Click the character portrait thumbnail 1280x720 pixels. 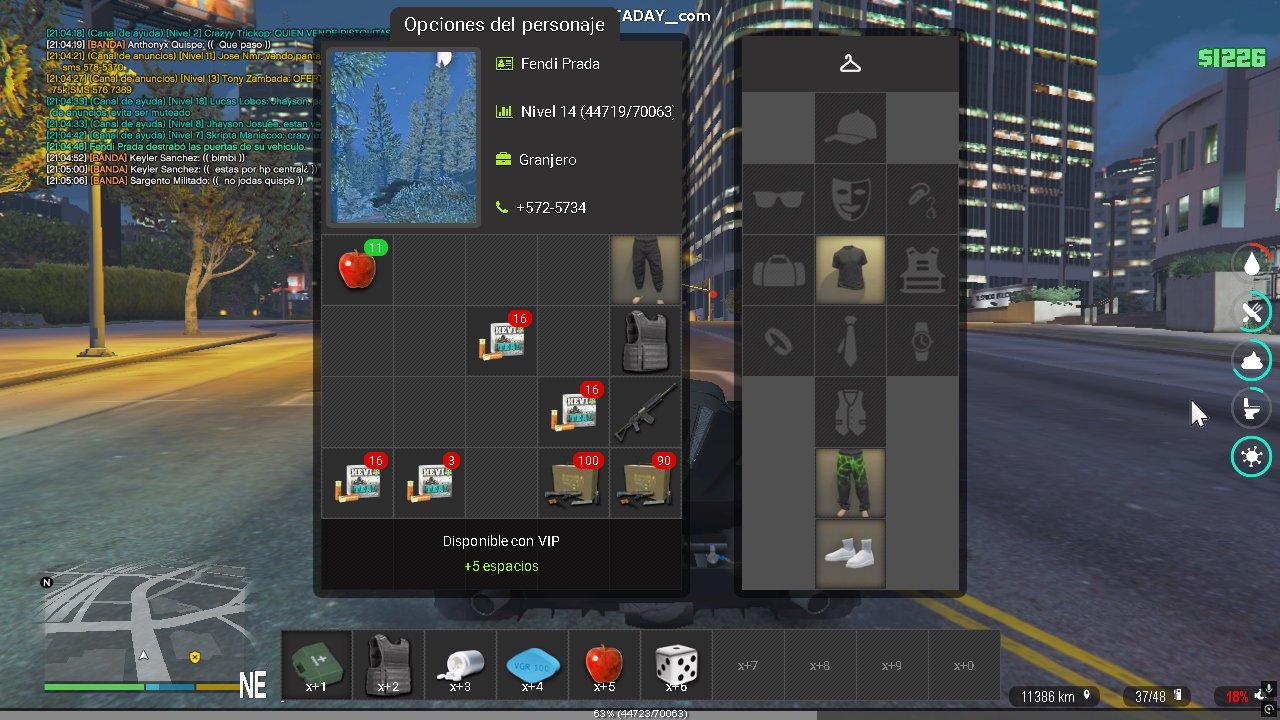point(404,137)
